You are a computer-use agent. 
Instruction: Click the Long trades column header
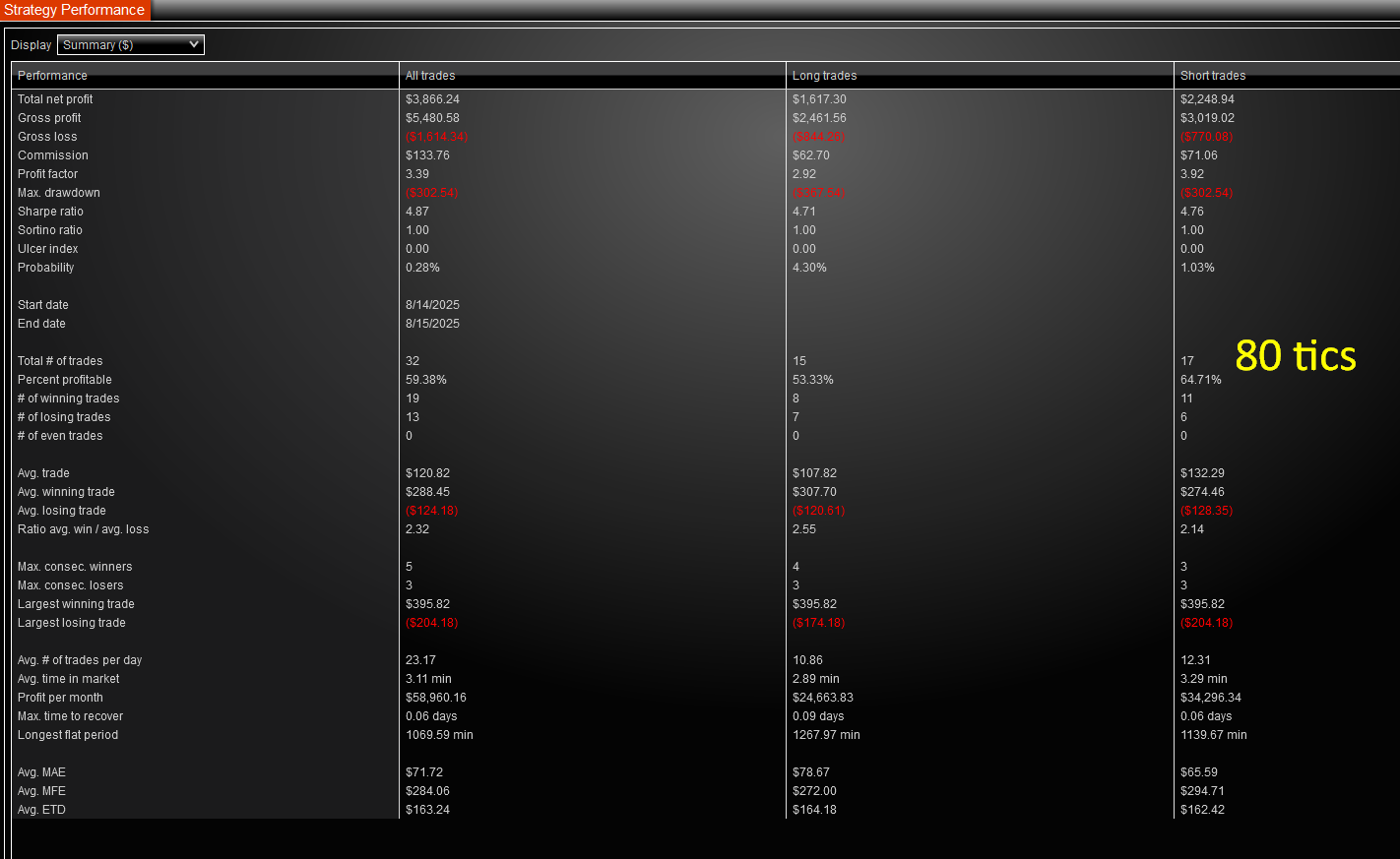point(824,76)
